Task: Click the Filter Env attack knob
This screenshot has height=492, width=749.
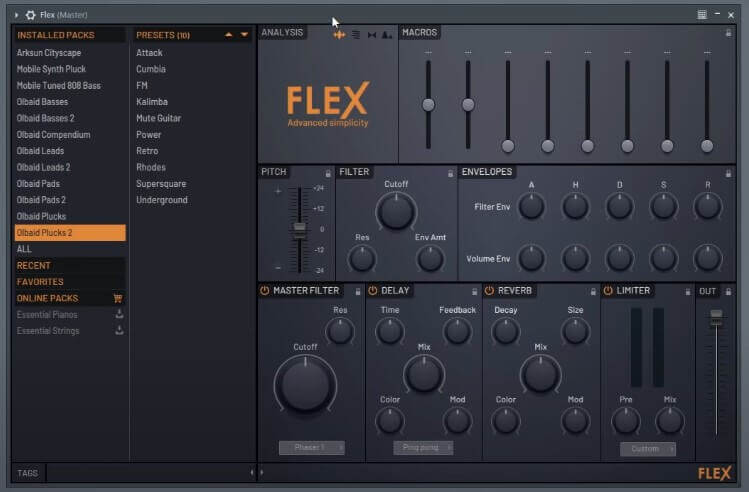Action: [x=531, y=206]
